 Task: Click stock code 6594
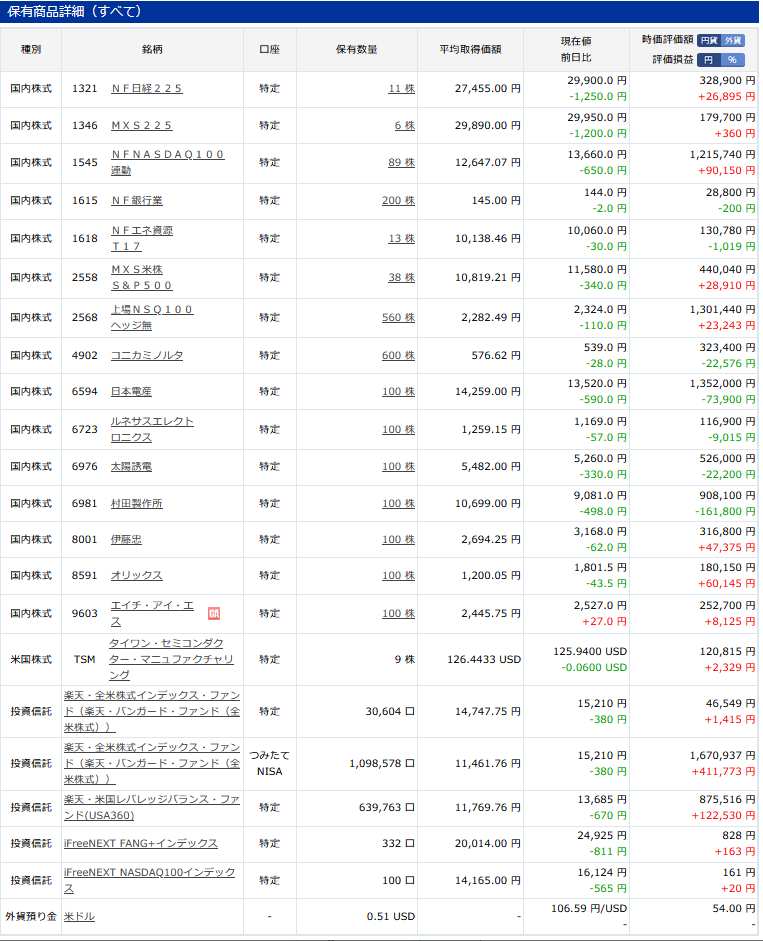[84, 391]
